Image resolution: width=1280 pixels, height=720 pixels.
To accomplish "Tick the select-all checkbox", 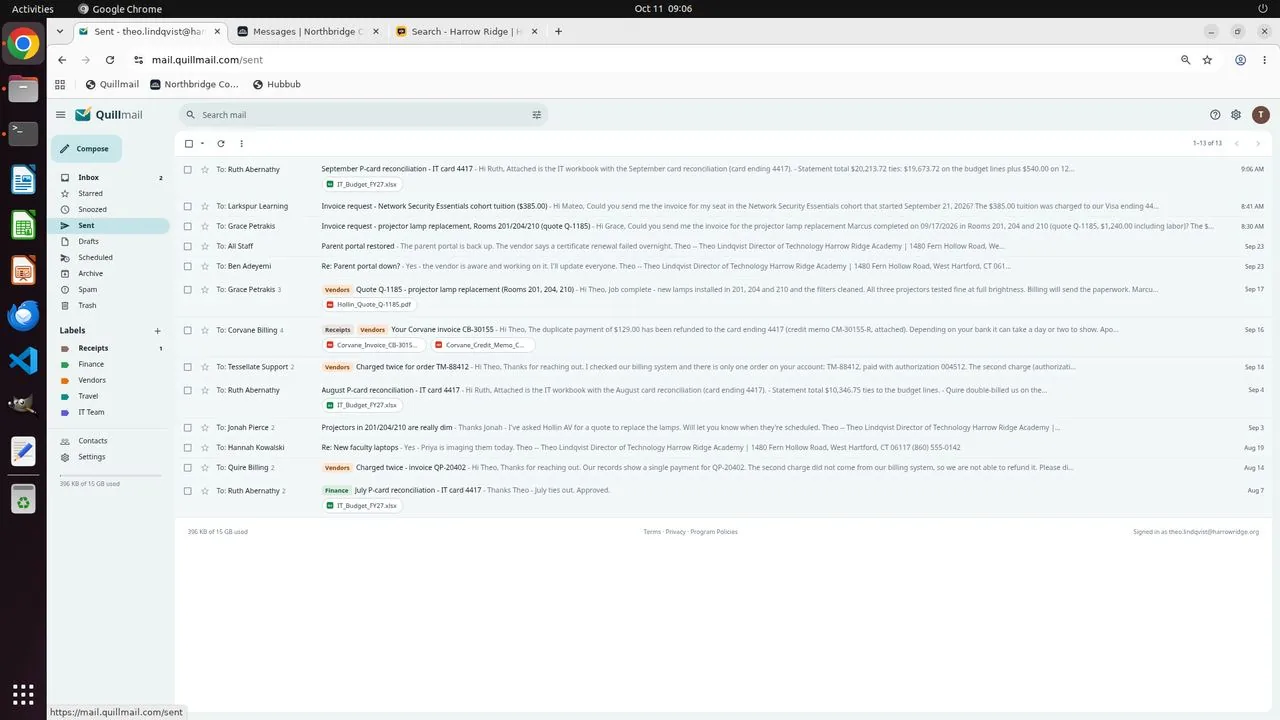I will [188, 143].
